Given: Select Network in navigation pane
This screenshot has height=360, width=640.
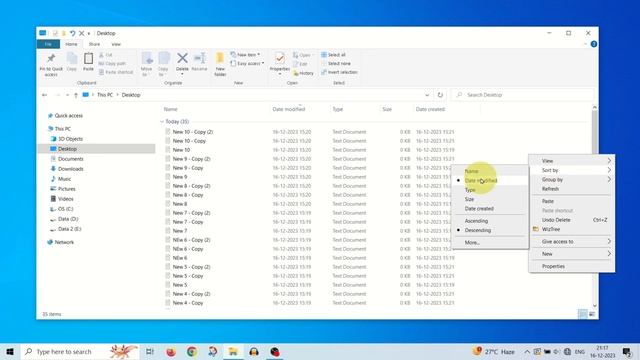Looking at the screenshot, I should (x=64, y=242).
